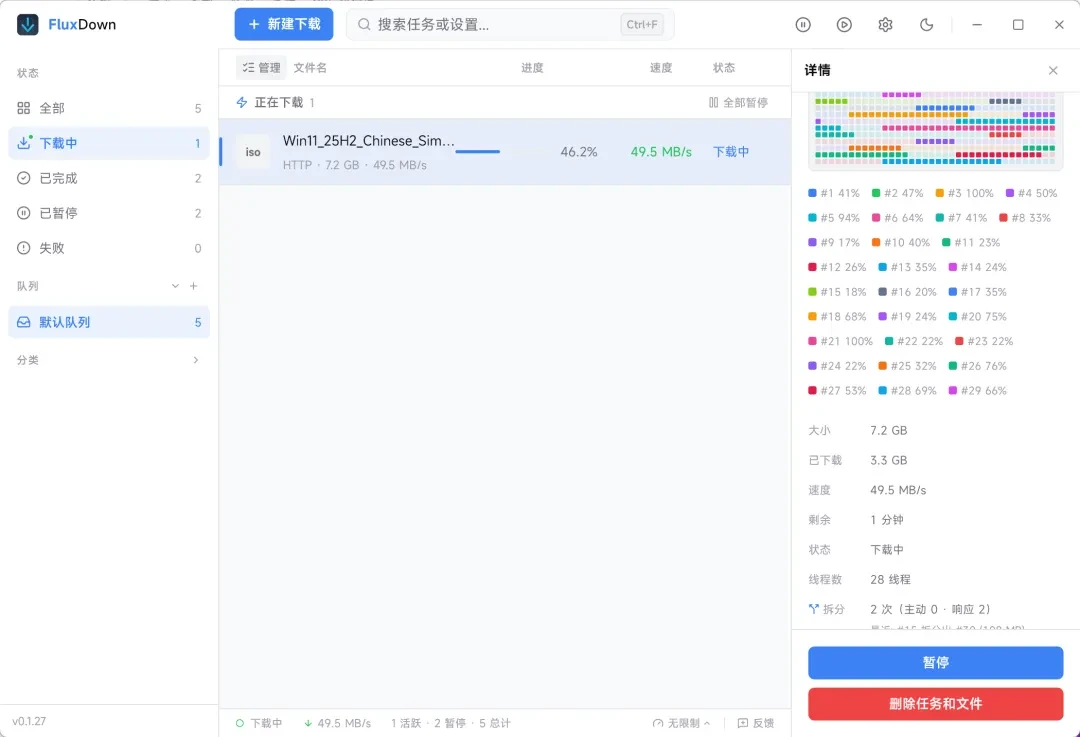Click the iso file type icon
The height and width of the screenshot is (737, 1080).
pyautogui.click(x=253, y=152)
